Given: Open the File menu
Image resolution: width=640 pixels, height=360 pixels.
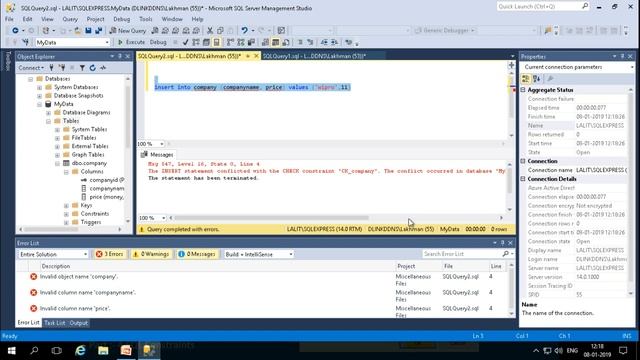Looking at the screenshot, I should (x=9, y=19).
